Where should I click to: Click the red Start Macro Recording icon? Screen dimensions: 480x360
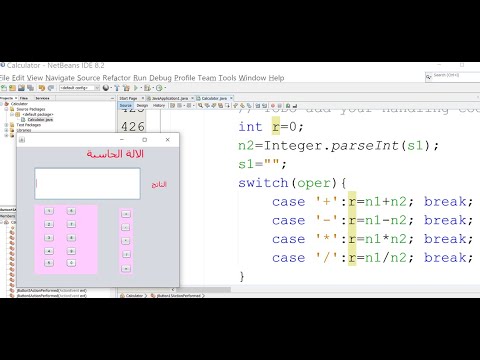pos(273,106)
